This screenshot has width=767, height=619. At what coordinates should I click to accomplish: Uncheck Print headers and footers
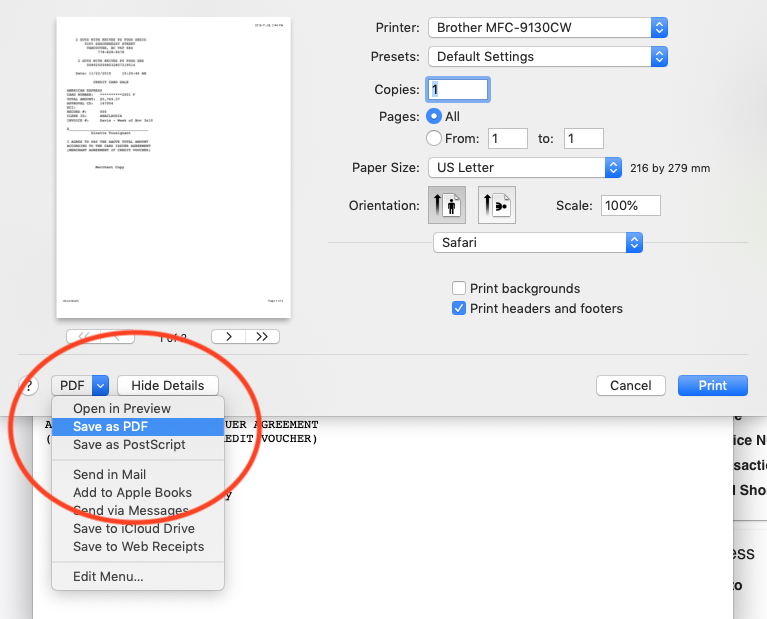coord(460,308)
